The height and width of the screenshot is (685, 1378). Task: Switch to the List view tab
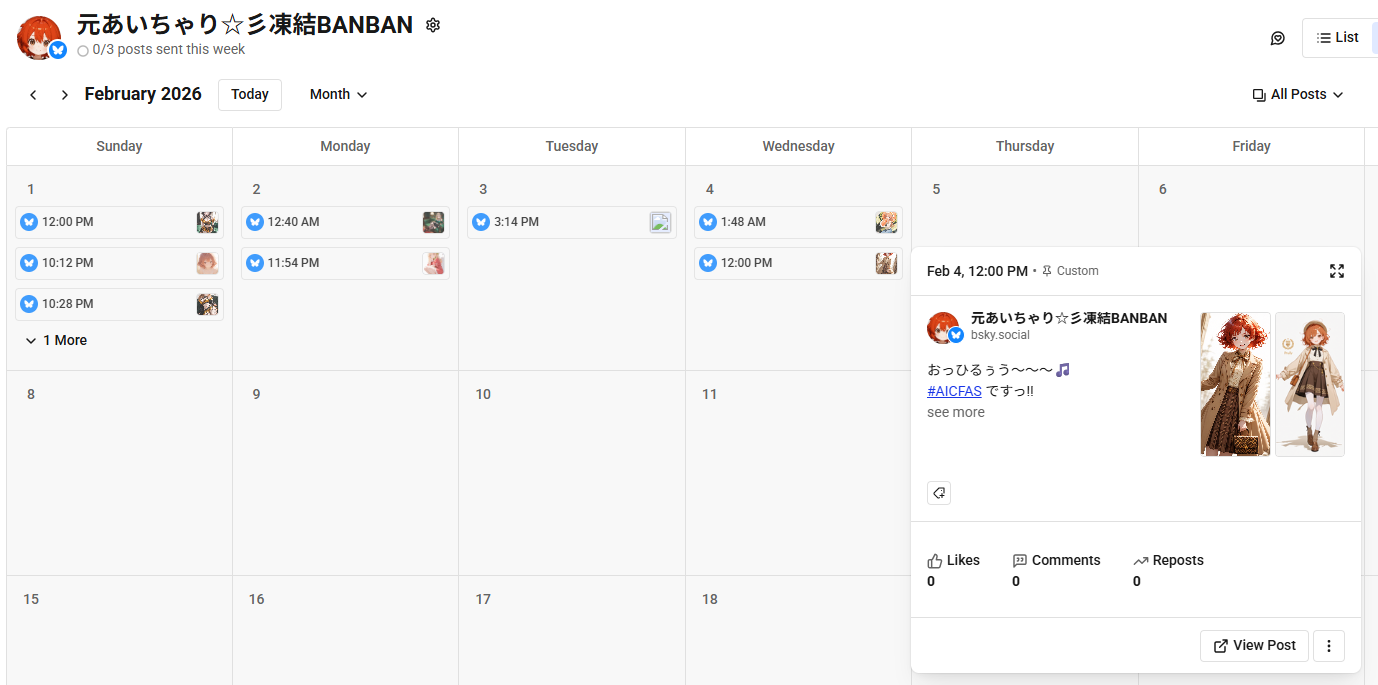(x=1337, y=38)
